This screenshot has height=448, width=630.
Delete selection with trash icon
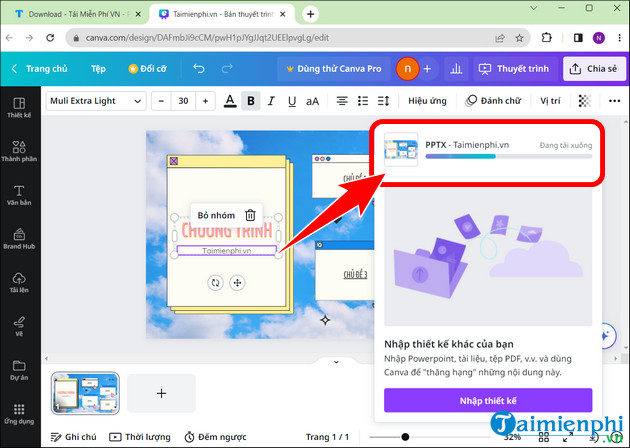(x=250, y=215)
